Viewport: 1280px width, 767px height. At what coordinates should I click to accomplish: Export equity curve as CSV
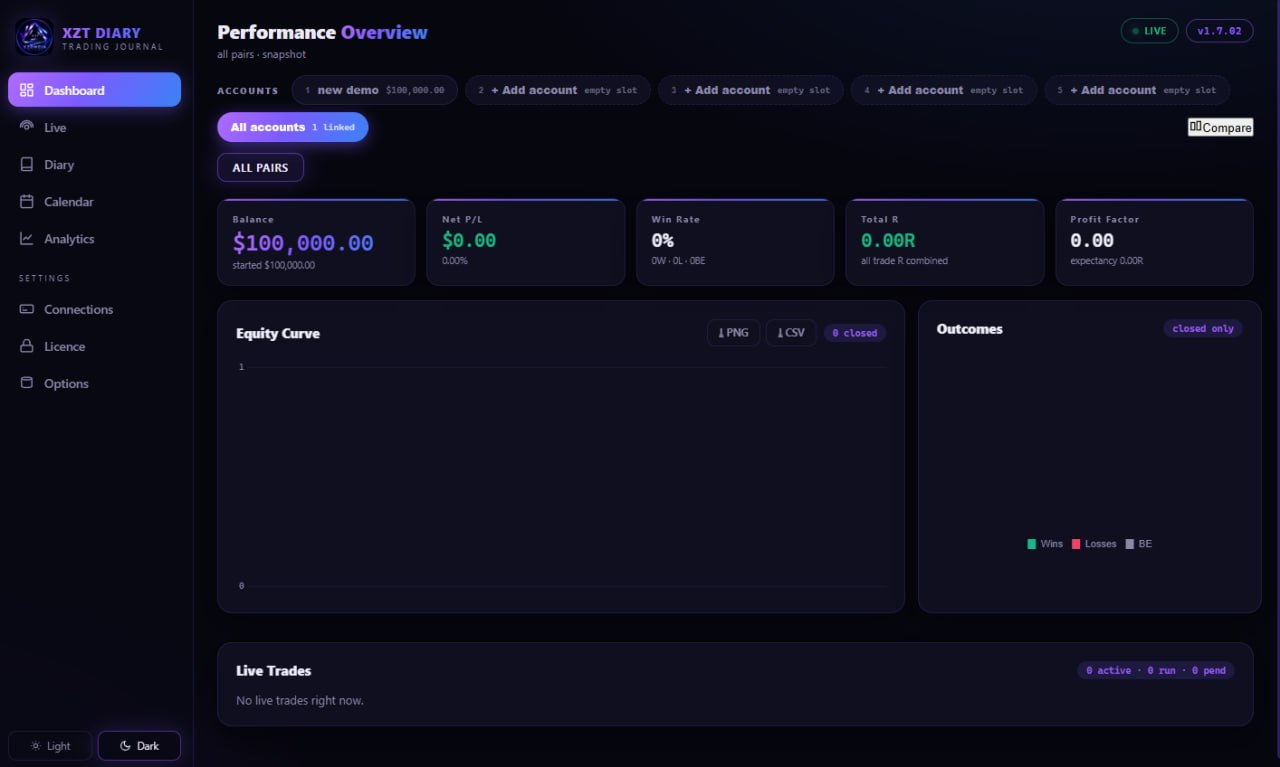click(791, 333)
